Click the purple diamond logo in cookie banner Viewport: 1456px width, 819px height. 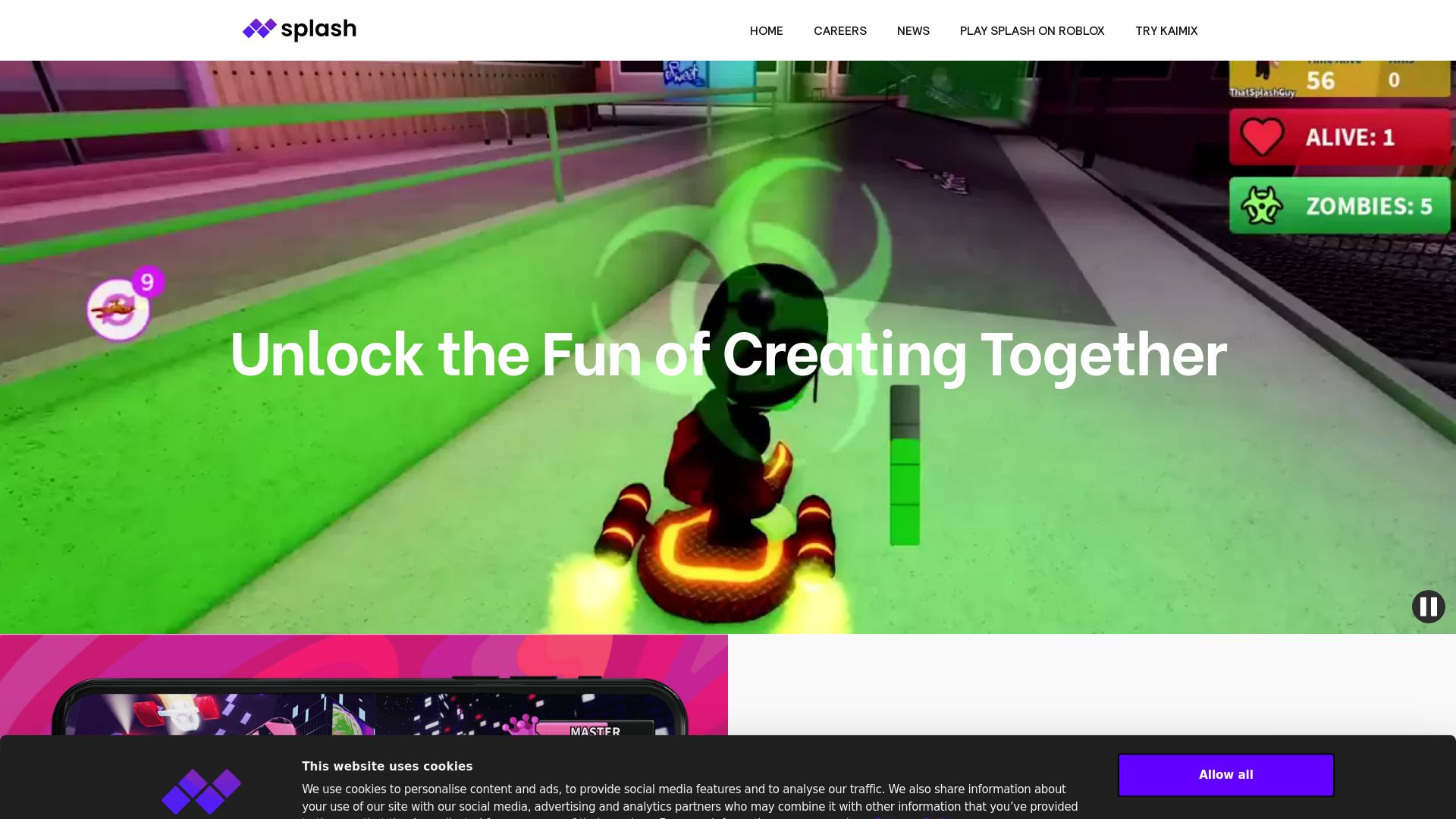[x=201, y=791]
